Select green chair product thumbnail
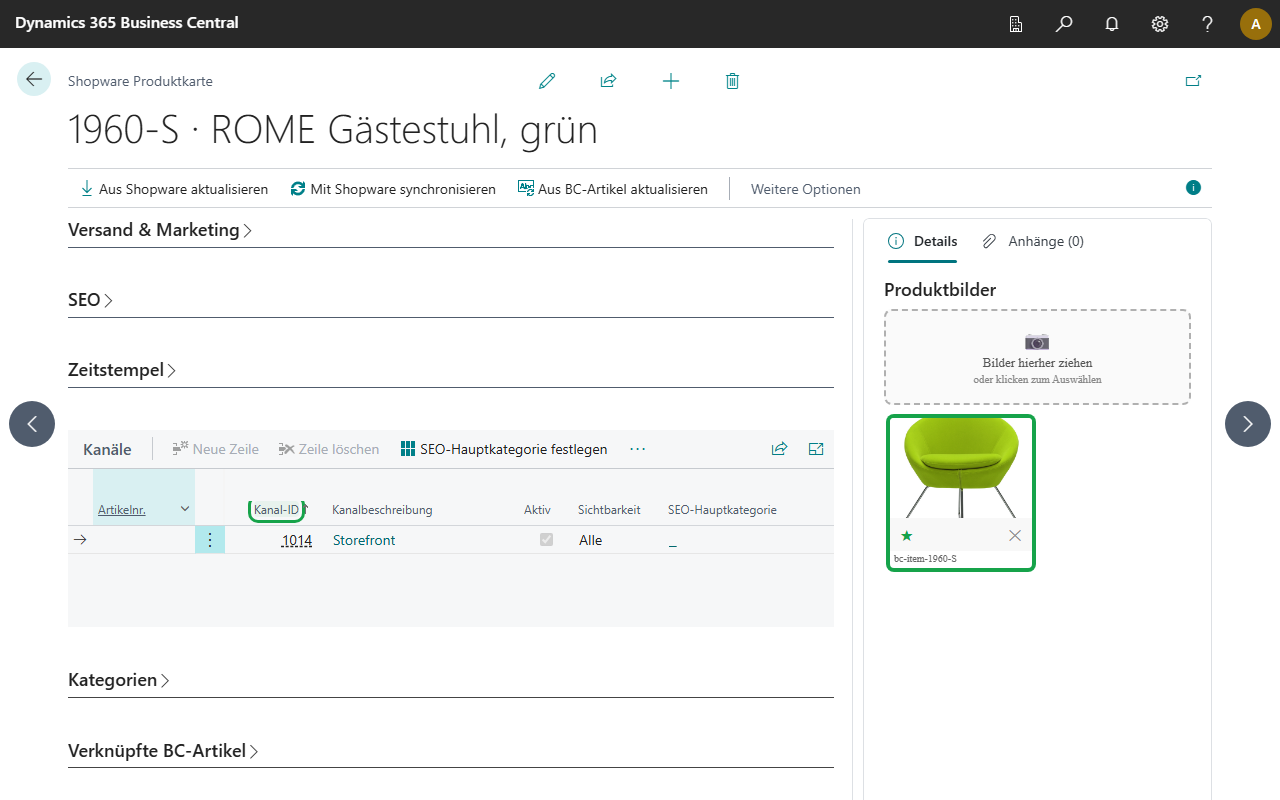 point(960,469)
